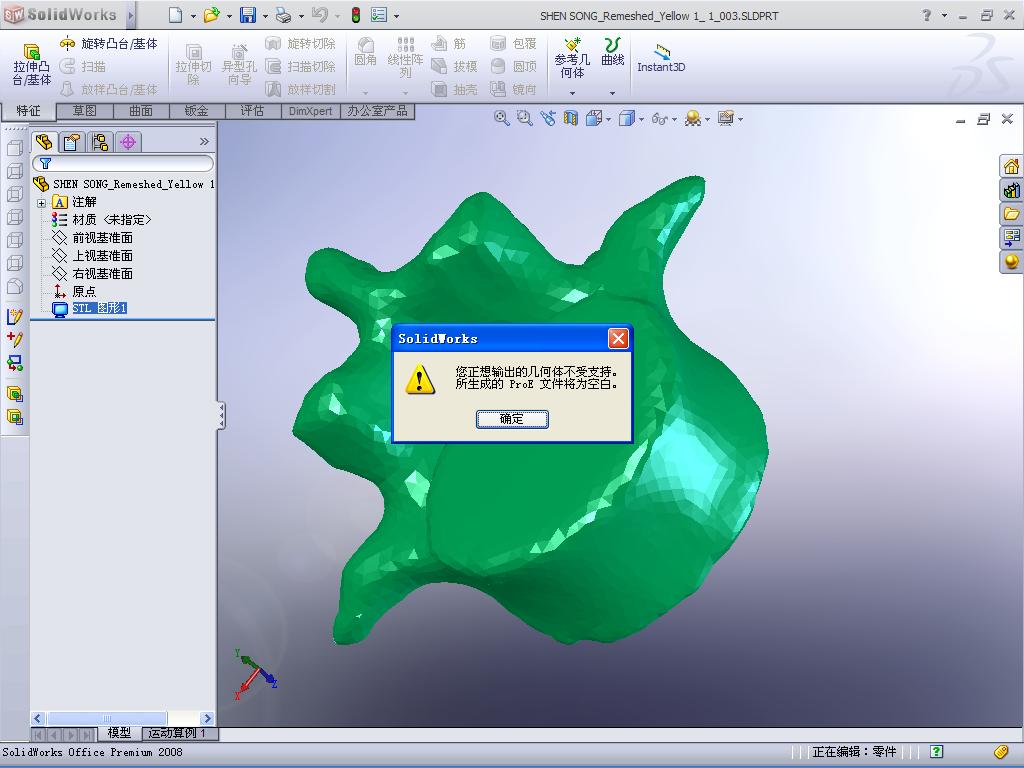Open Hide/Show Items glasses icon
This screenshot has height=768, width=1024.
coord(660,119)
